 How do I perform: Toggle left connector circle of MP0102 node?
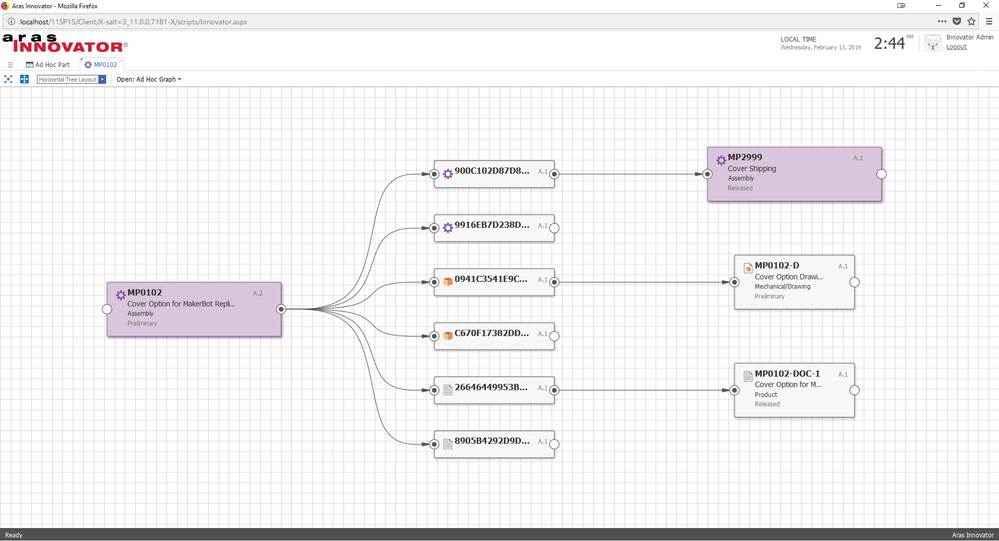tap(107, 309)
